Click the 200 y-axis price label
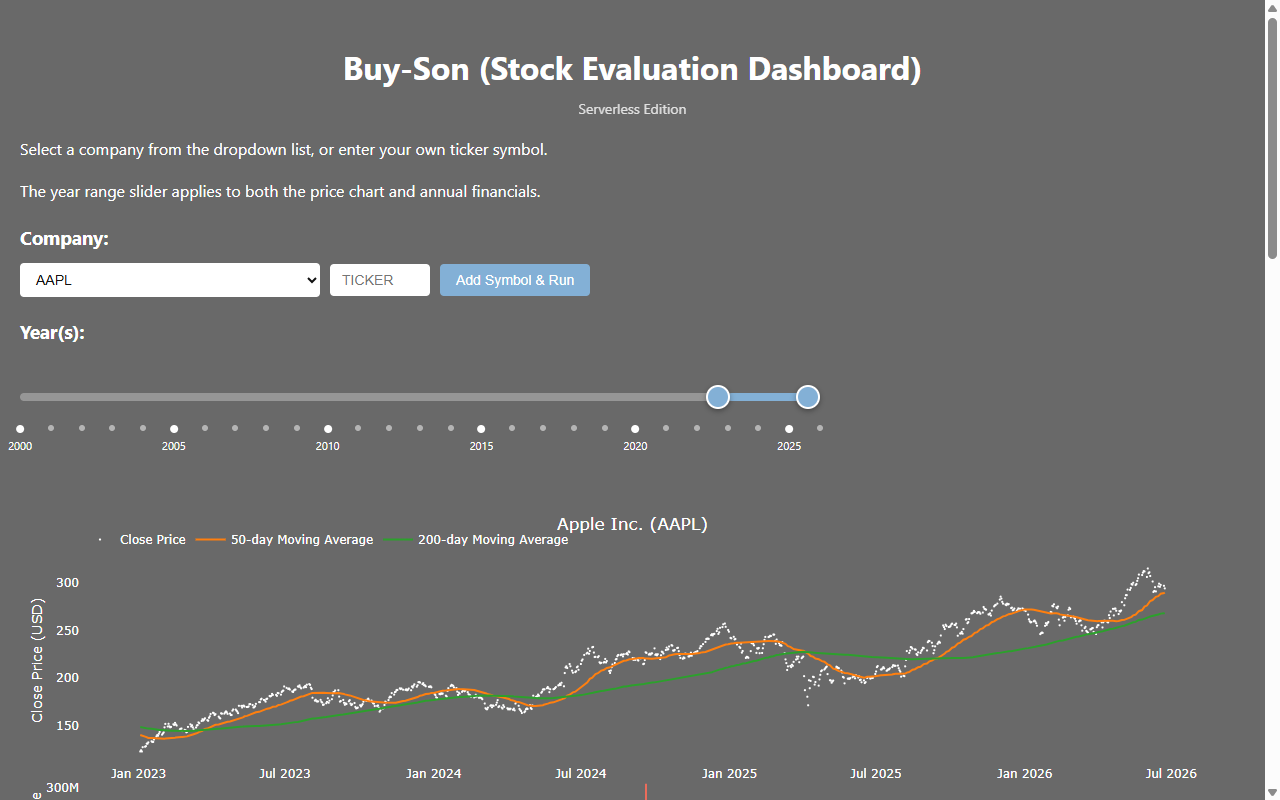This screenshot has height=800, width=1280. pos(68,677)
